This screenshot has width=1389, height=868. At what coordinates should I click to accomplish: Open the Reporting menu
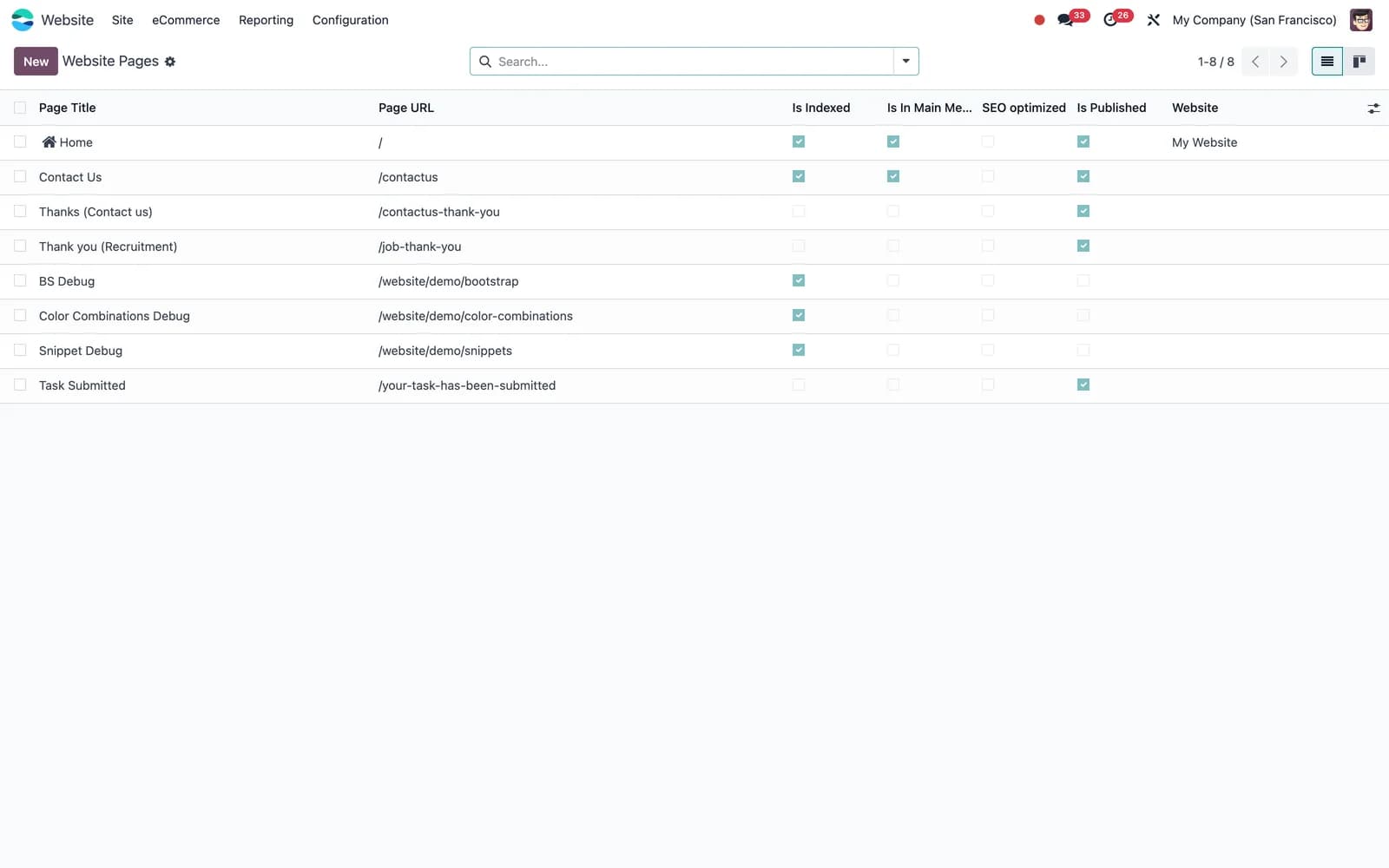point(266,20)
